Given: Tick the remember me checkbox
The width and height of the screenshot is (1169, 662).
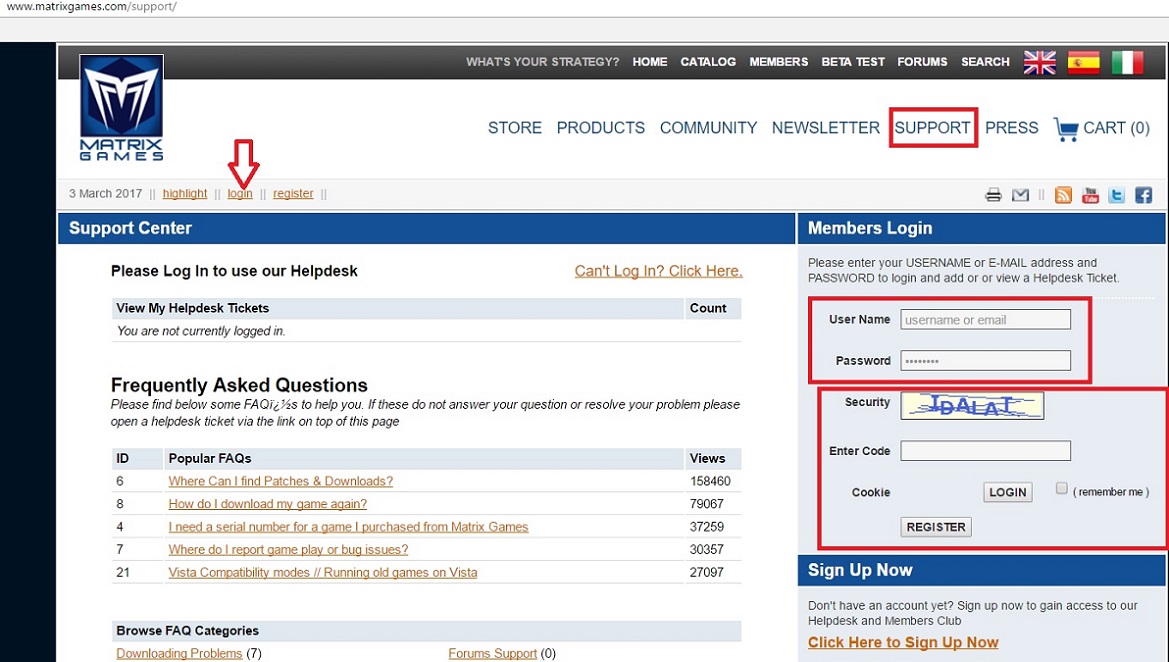Looking at the screenshot, I should pos(1062,488).
